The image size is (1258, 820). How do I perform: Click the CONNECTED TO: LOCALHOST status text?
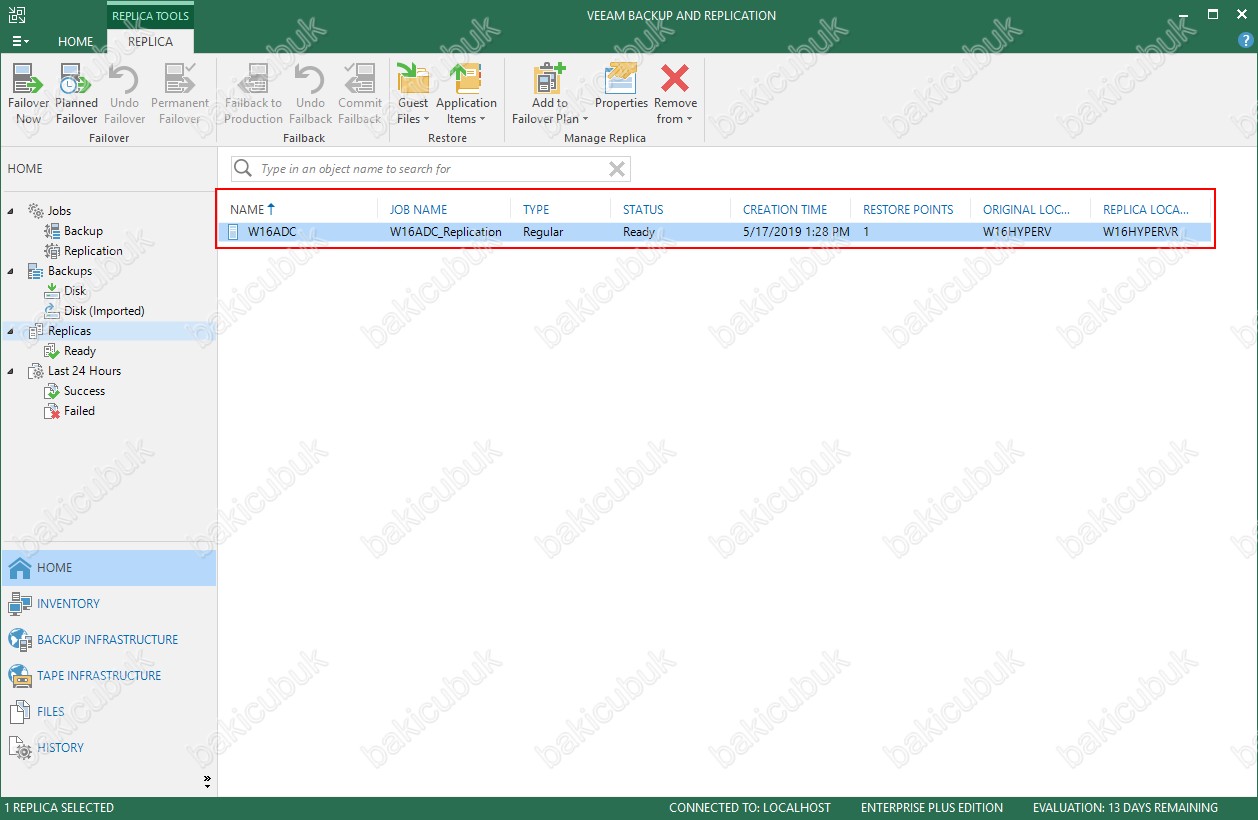(x=750, y=808)
